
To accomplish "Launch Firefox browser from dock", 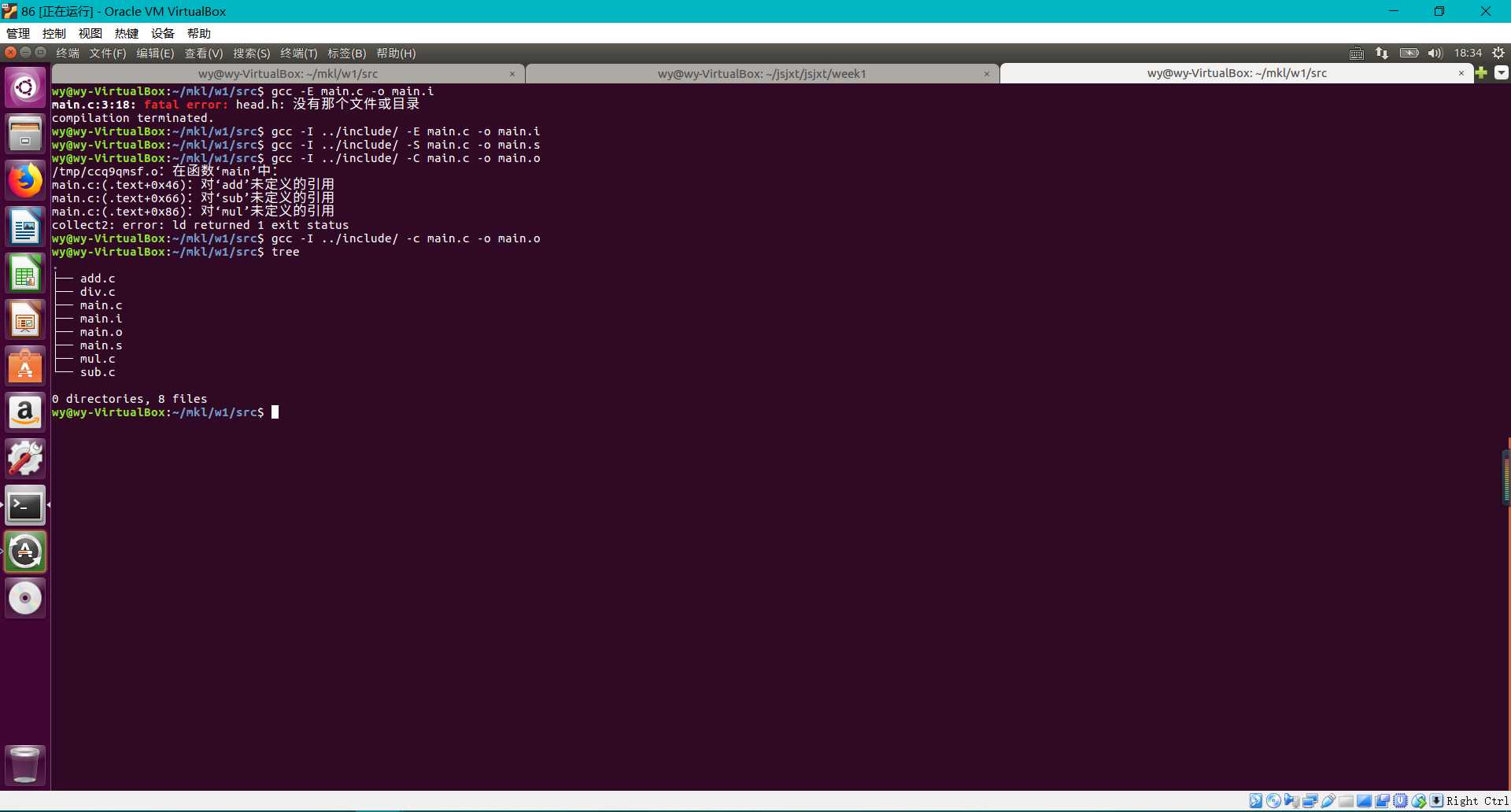I will [25, 180].
